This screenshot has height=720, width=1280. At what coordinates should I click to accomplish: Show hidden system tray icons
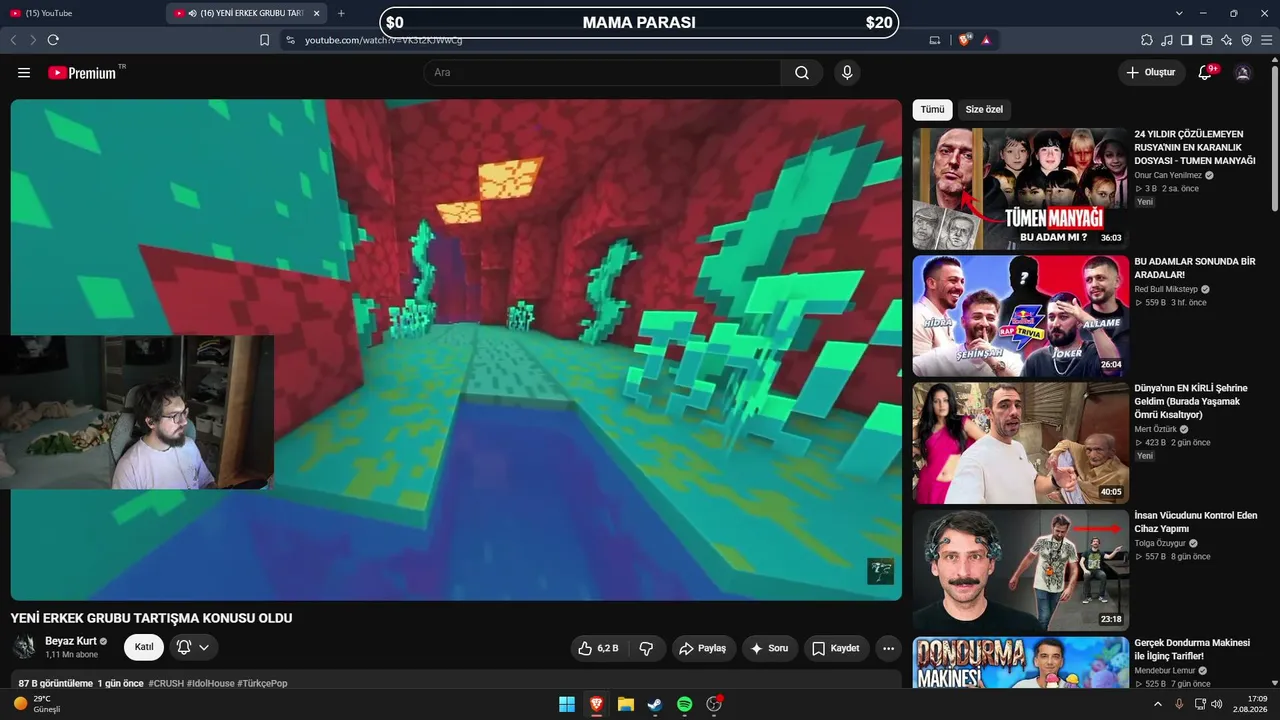[1158, 704]
